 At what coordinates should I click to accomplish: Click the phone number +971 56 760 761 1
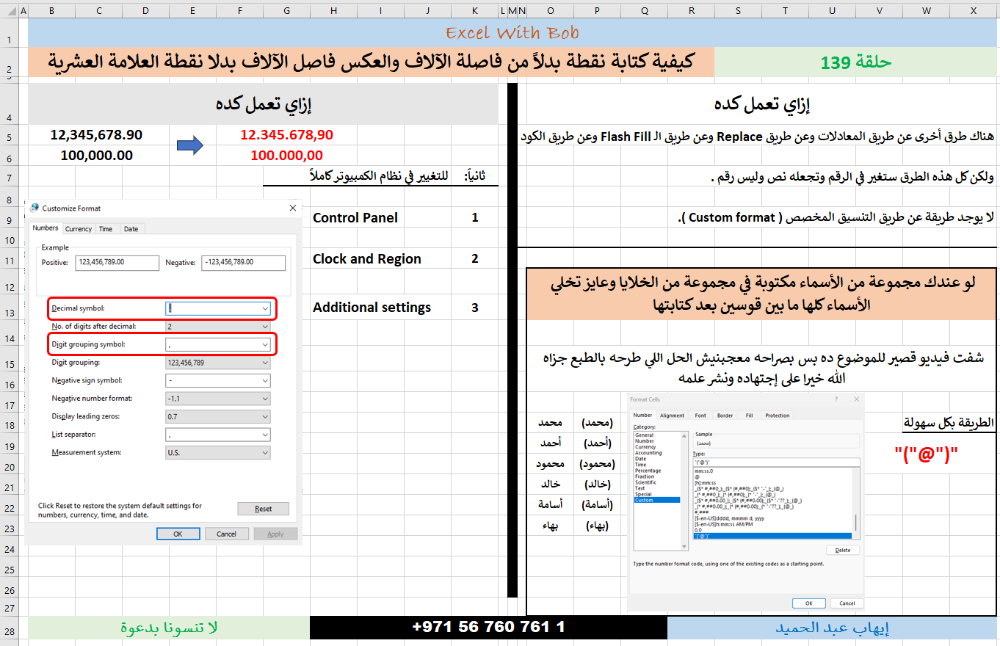(x=489, y=627)
